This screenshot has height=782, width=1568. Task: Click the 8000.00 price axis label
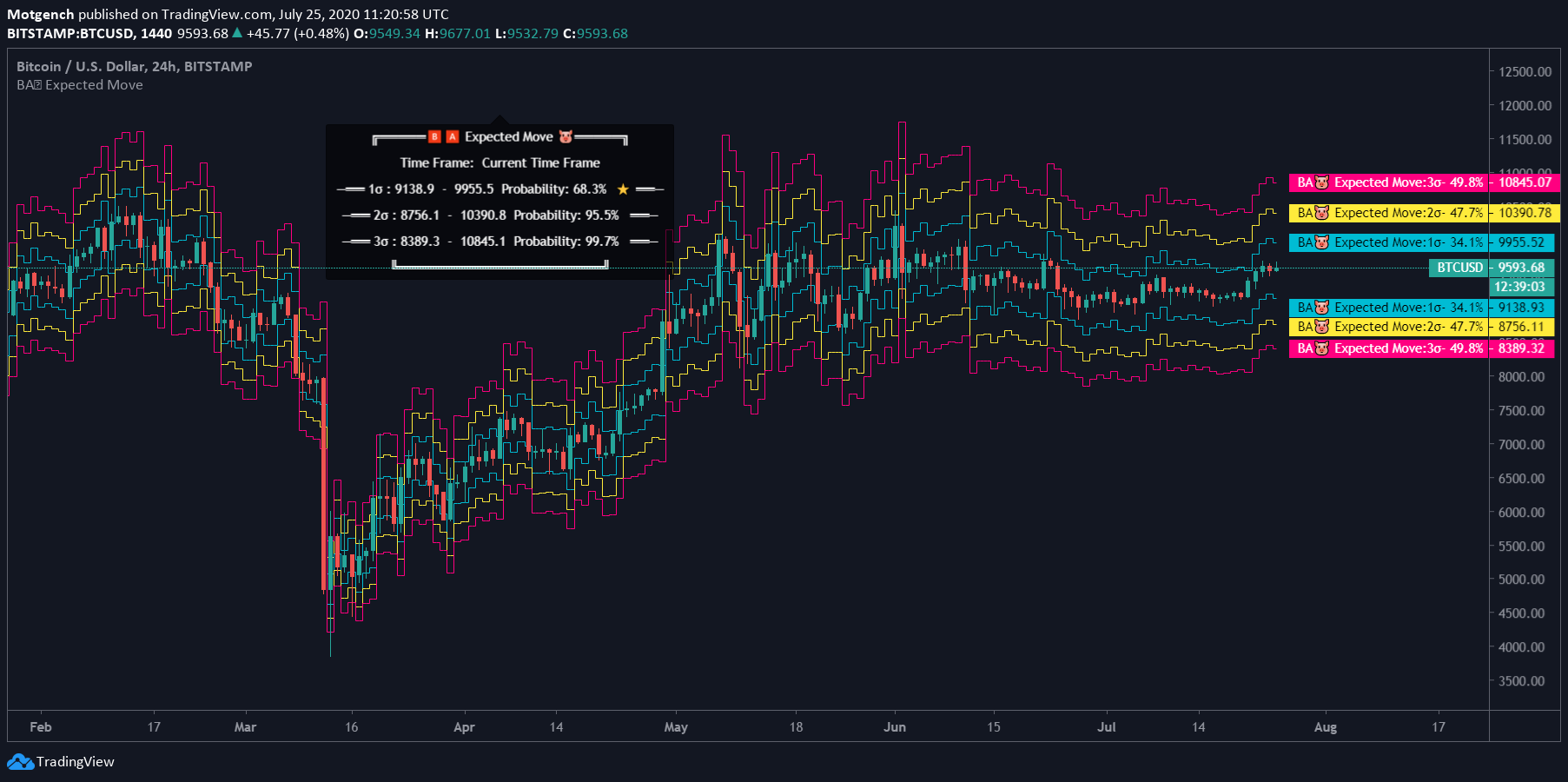click(x=1521, y=377)
